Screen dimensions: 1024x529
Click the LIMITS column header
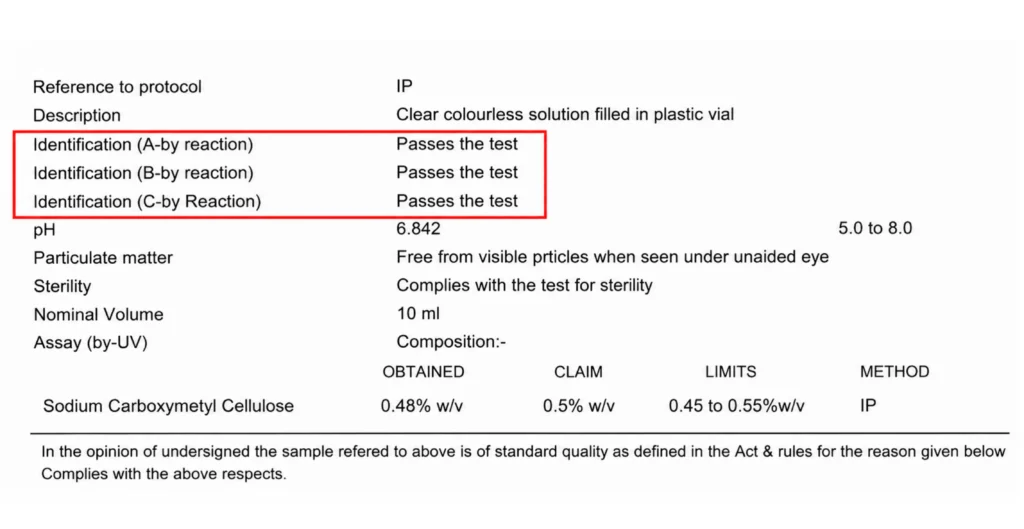pos(731,372)
